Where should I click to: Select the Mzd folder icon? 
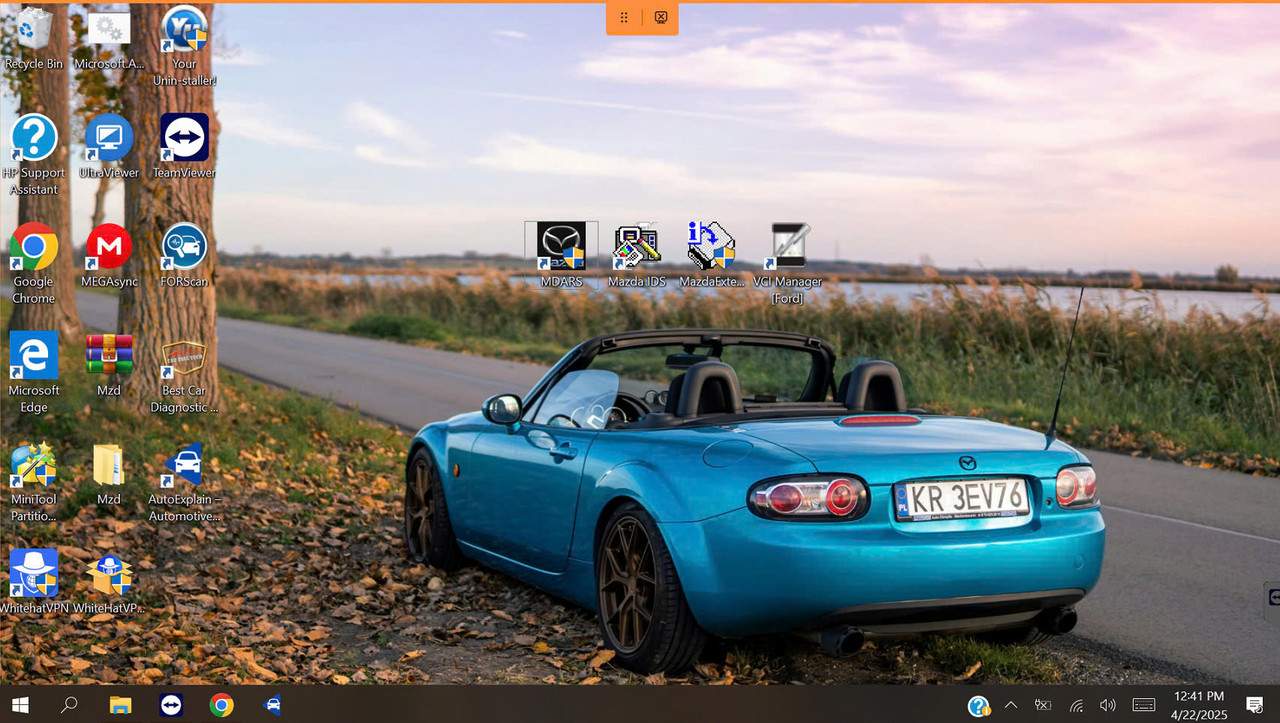109,474
